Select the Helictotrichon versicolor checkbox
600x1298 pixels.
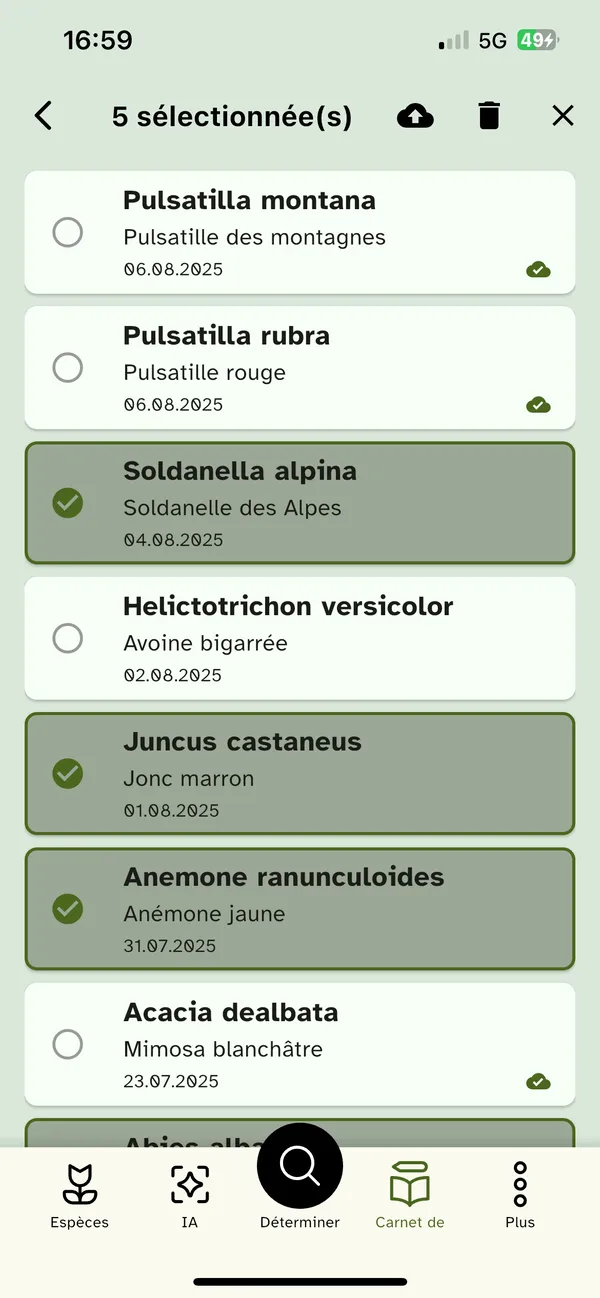67,638
